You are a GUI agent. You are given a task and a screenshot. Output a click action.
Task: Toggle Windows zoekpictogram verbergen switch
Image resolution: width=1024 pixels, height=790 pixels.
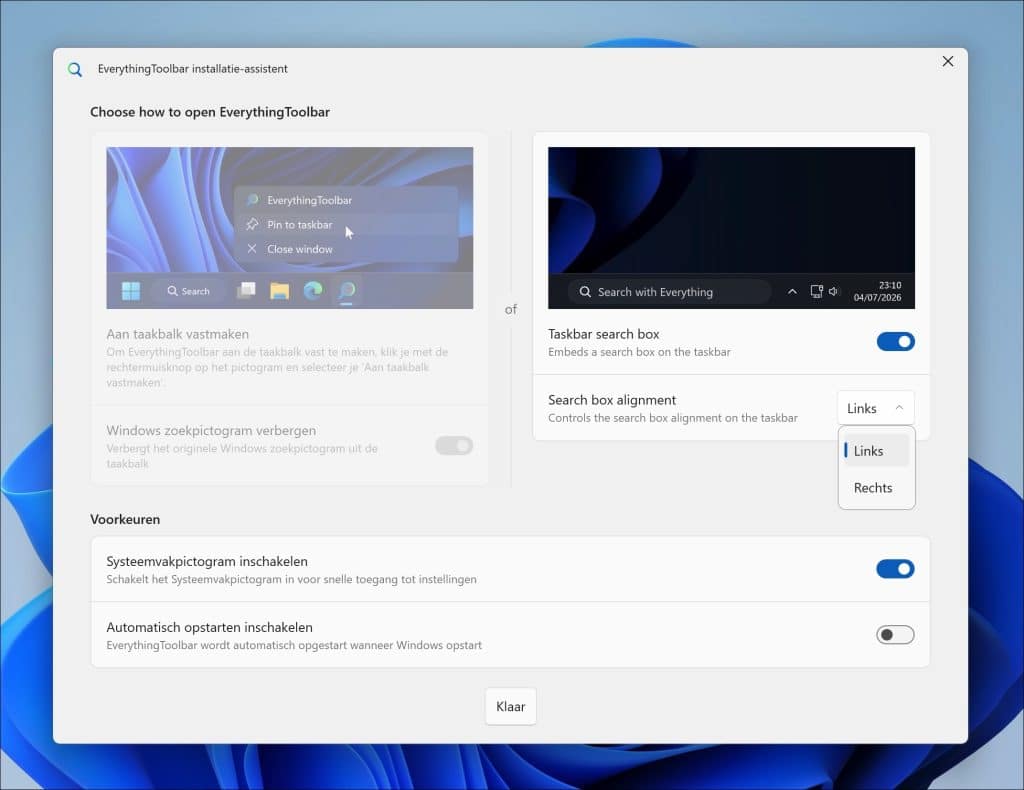pos(454,446)
